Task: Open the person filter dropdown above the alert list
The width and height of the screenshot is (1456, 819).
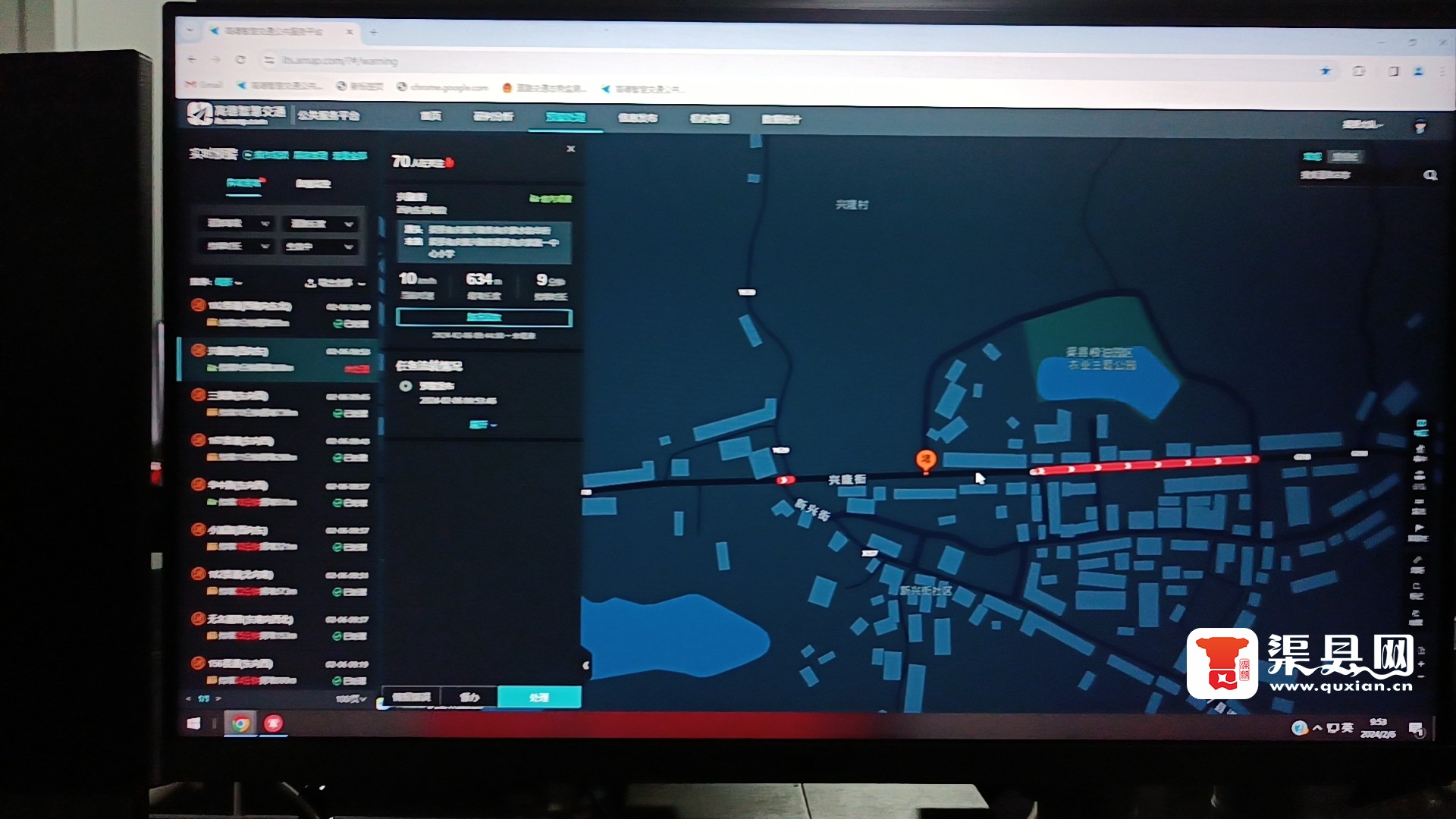Action: point(335,283)
